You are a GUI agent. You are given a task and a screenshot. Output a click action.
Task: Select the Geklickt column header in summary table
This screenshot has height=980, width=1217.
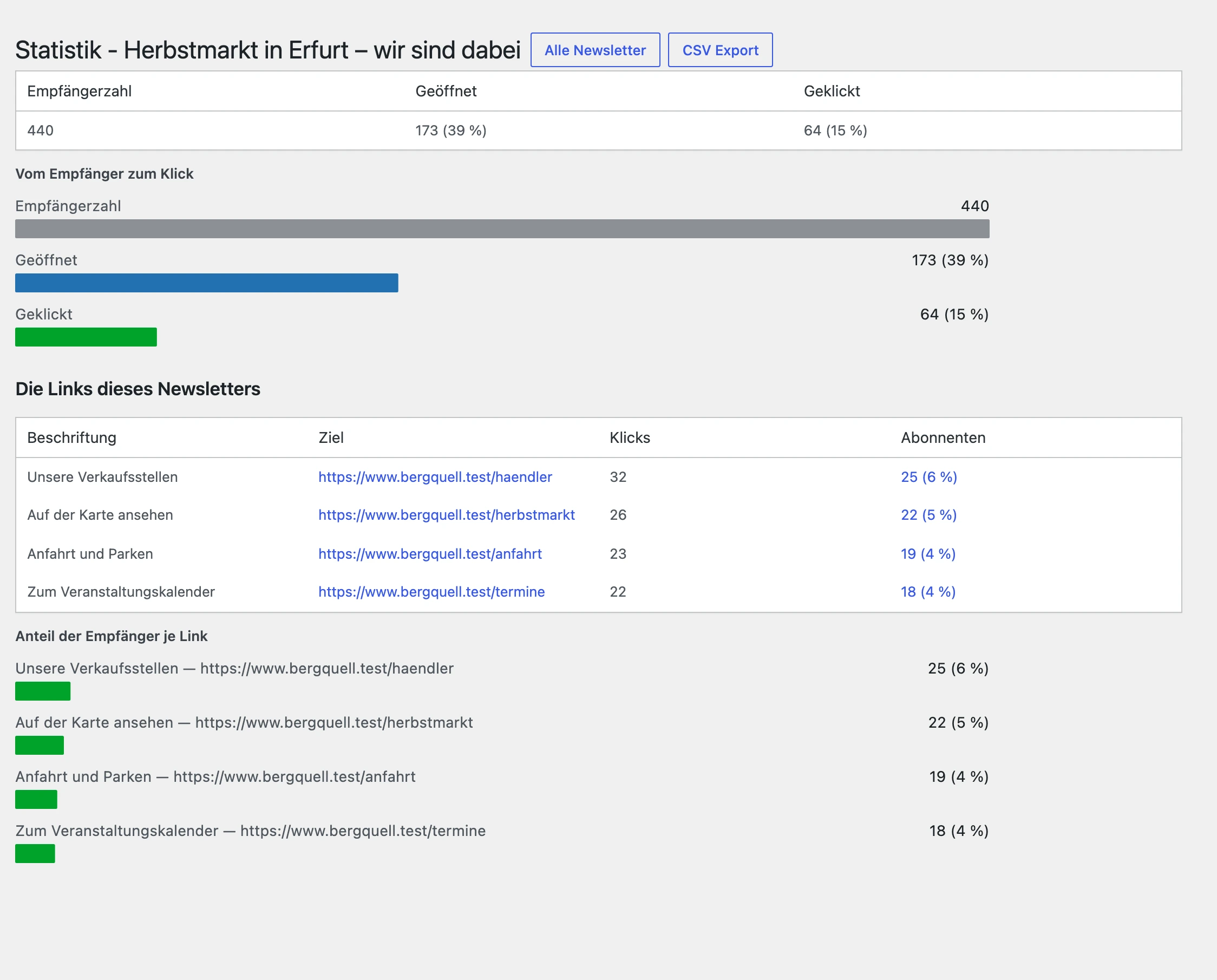point(832,91)
